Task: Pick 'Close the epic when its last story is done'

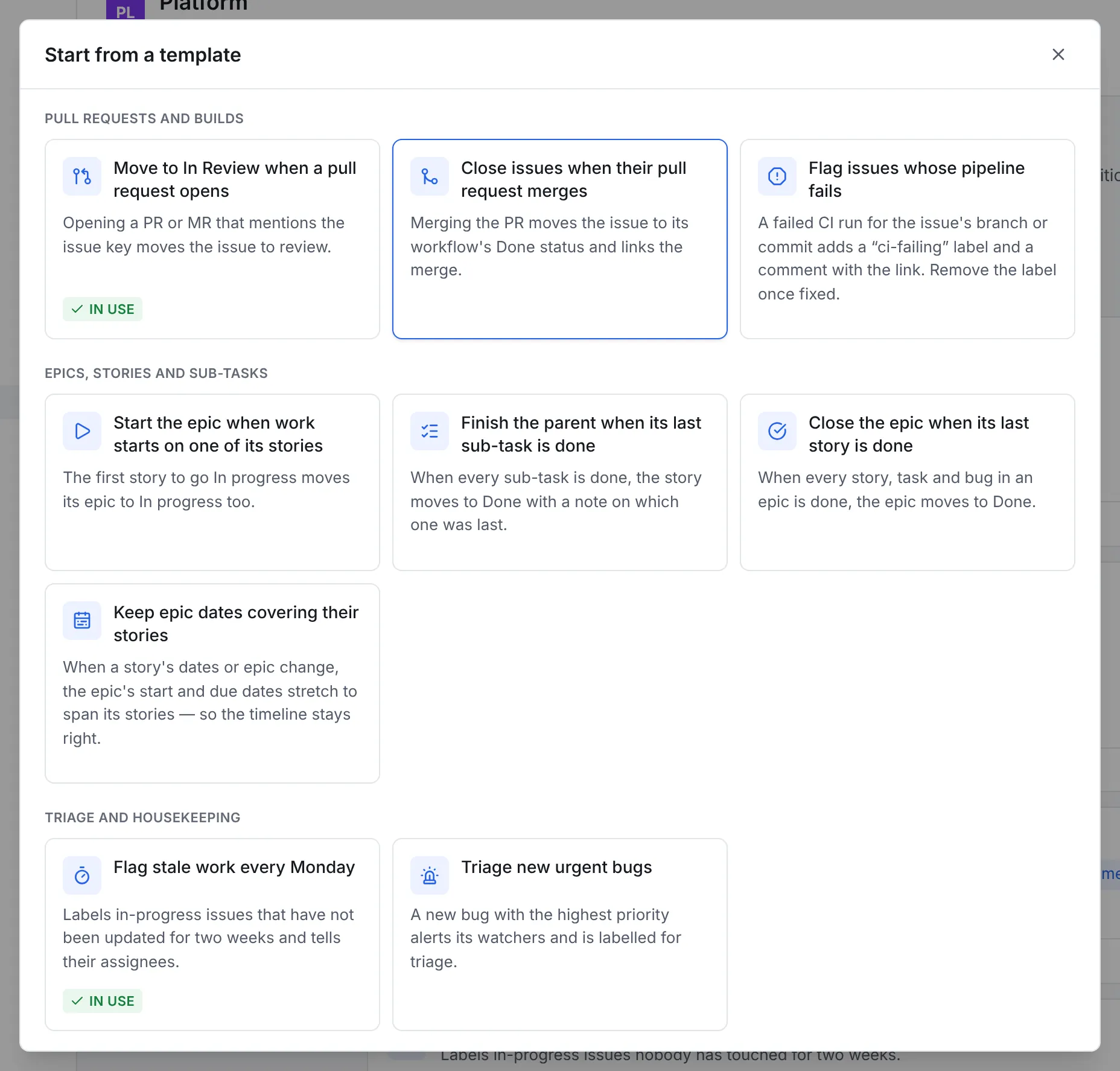Action: pyautogui.click(x=918, y=434)
